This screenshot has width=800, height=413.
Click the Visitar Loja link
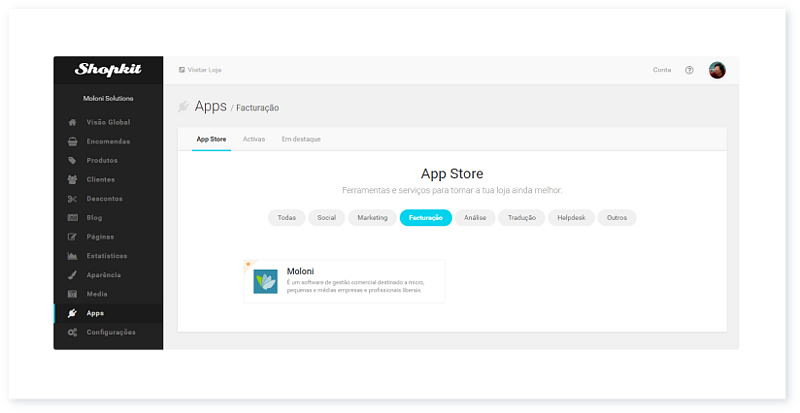pyautogui.click(x=205, y=70)
